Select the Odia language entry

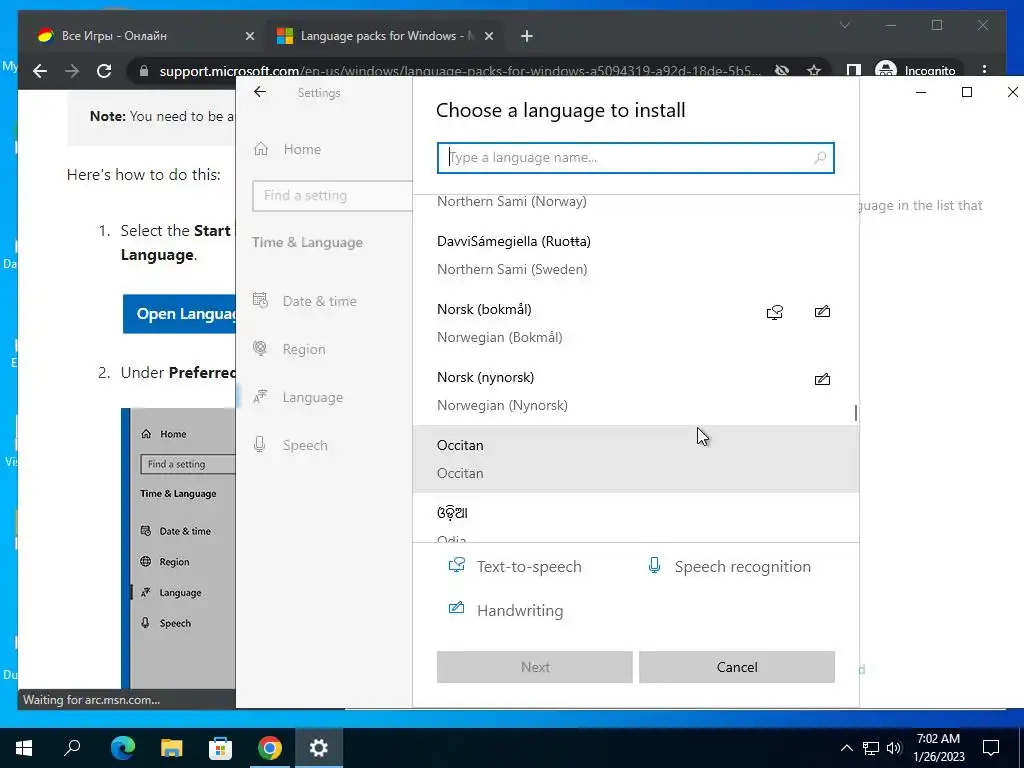pos(635,517)
